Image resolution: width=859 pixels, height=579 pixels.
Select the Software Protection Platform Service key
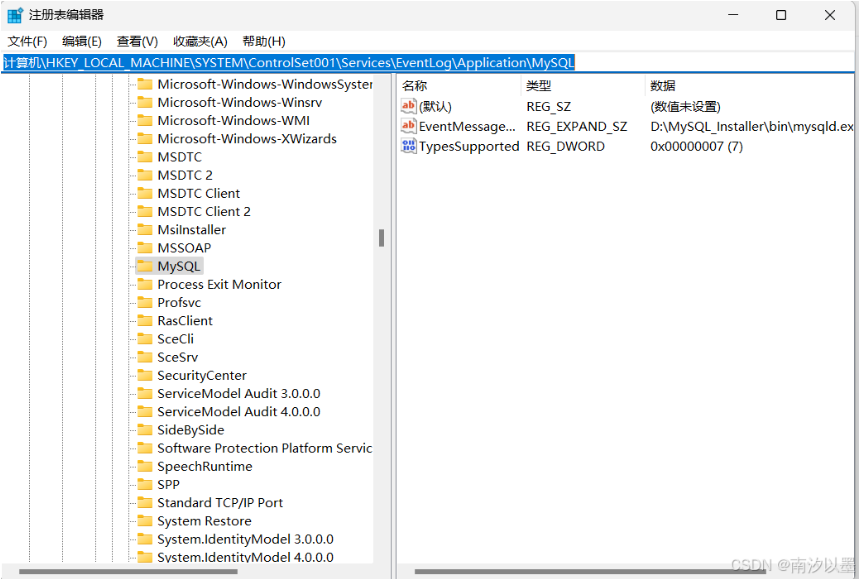[264, 449]
